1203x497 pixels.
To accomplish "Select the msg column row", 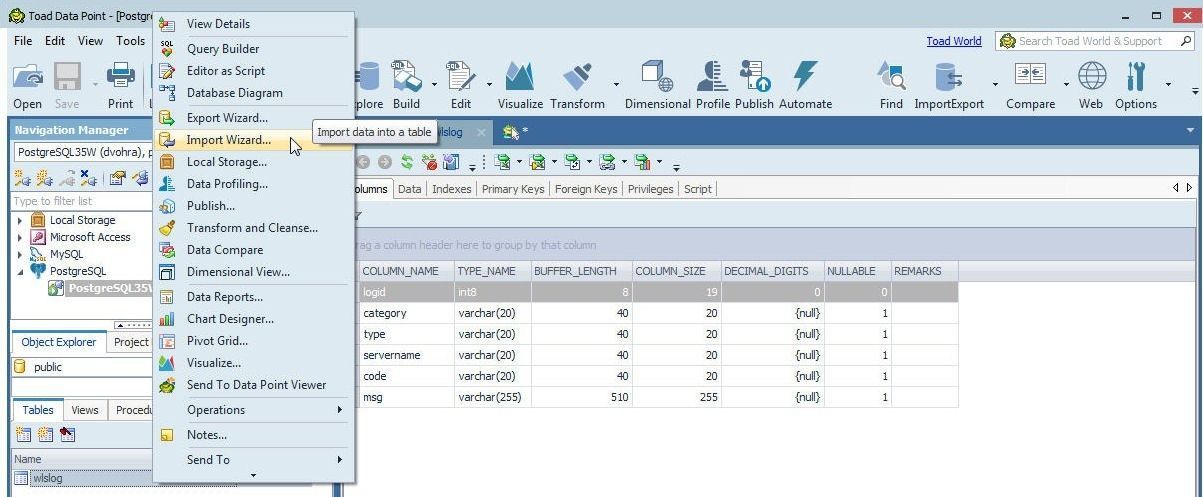I will coord(656,397).
